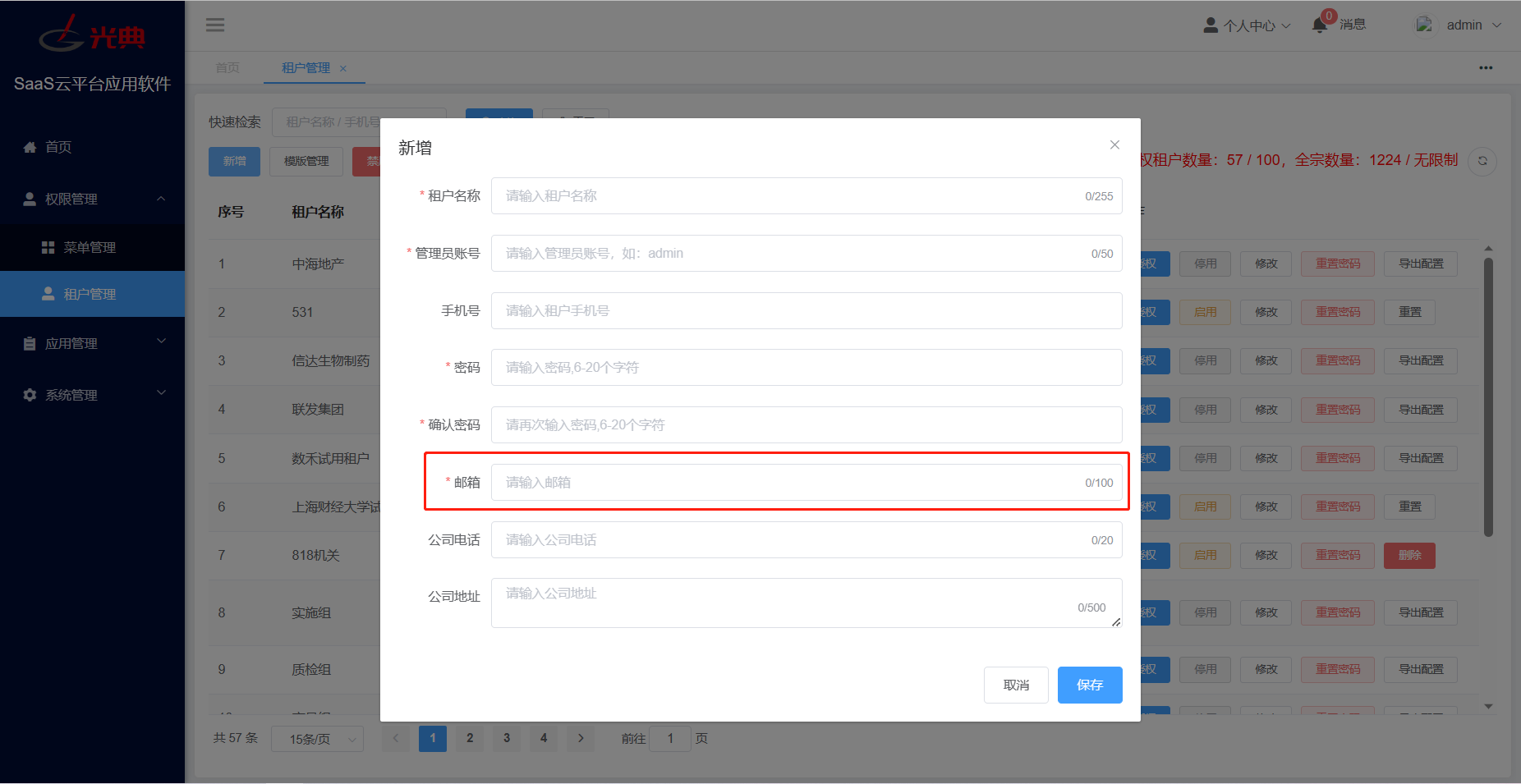Screen dimensions: 1521x784
Task: Click 导出配置 for row 质检组
Action: tap(1421, 669)
